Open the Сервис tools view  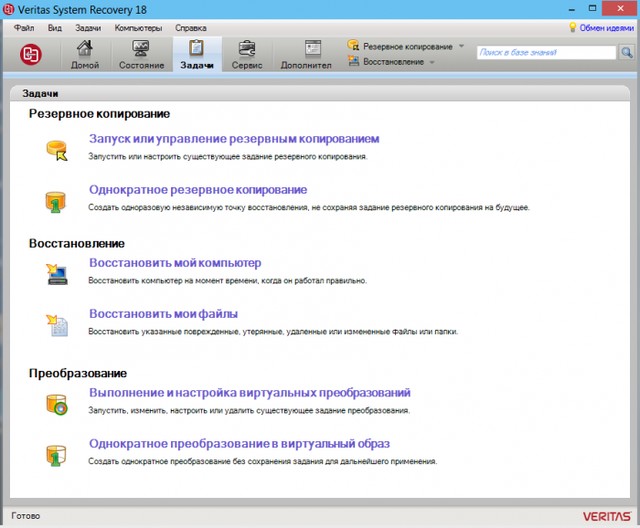(x=247, y=54)
